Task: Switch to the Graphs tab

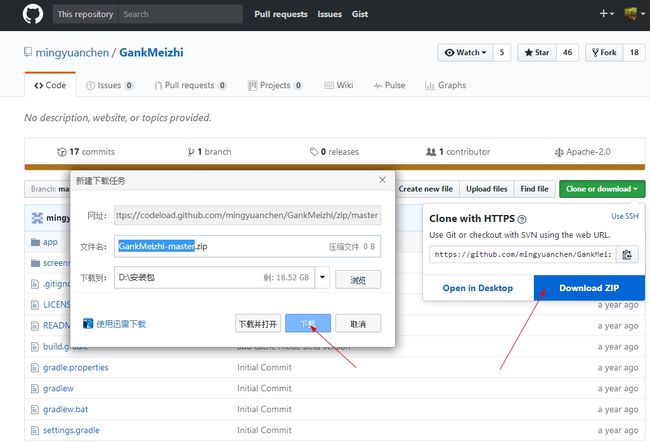Action: click(446, 85)
